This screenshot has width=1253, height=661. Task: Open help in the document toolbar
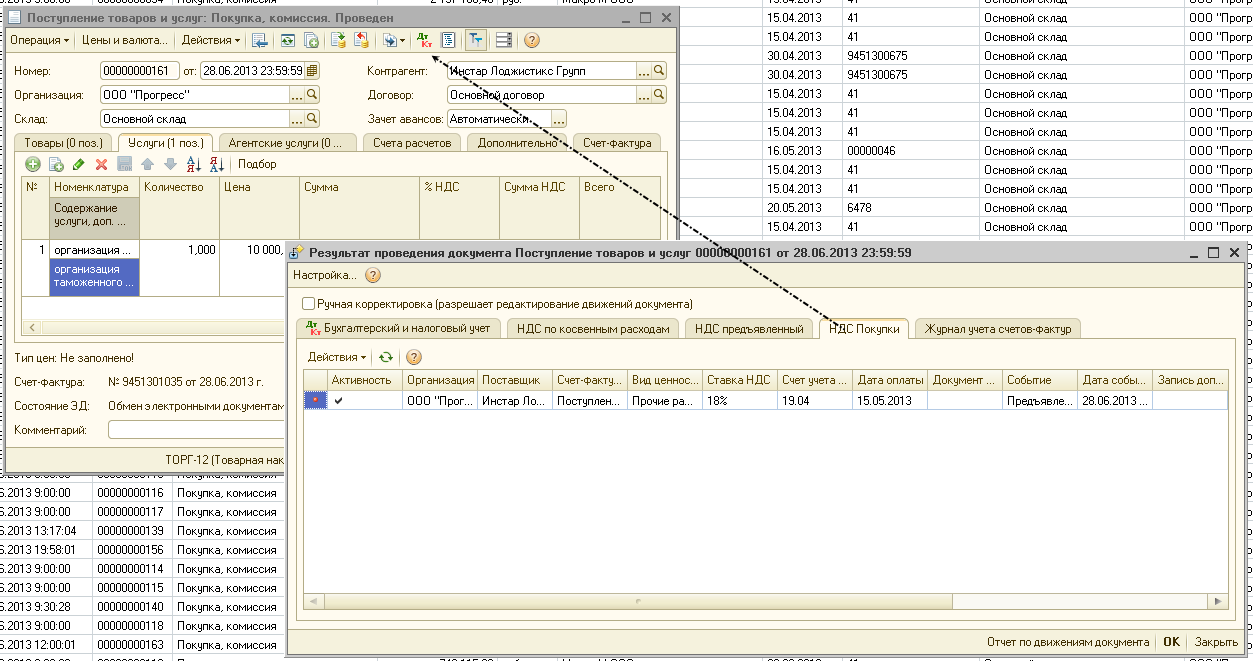(x=532, y=40)
